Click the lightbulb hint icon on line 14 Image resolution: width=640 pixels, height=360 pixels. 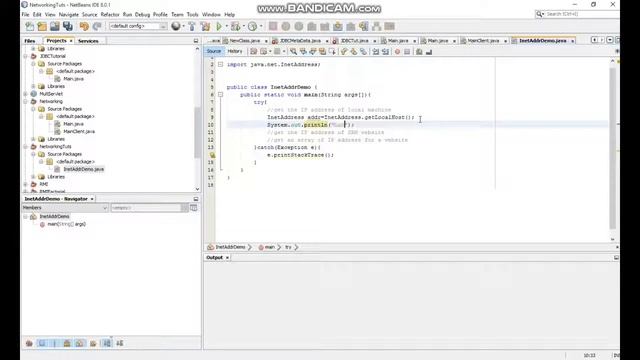[212, 155]
